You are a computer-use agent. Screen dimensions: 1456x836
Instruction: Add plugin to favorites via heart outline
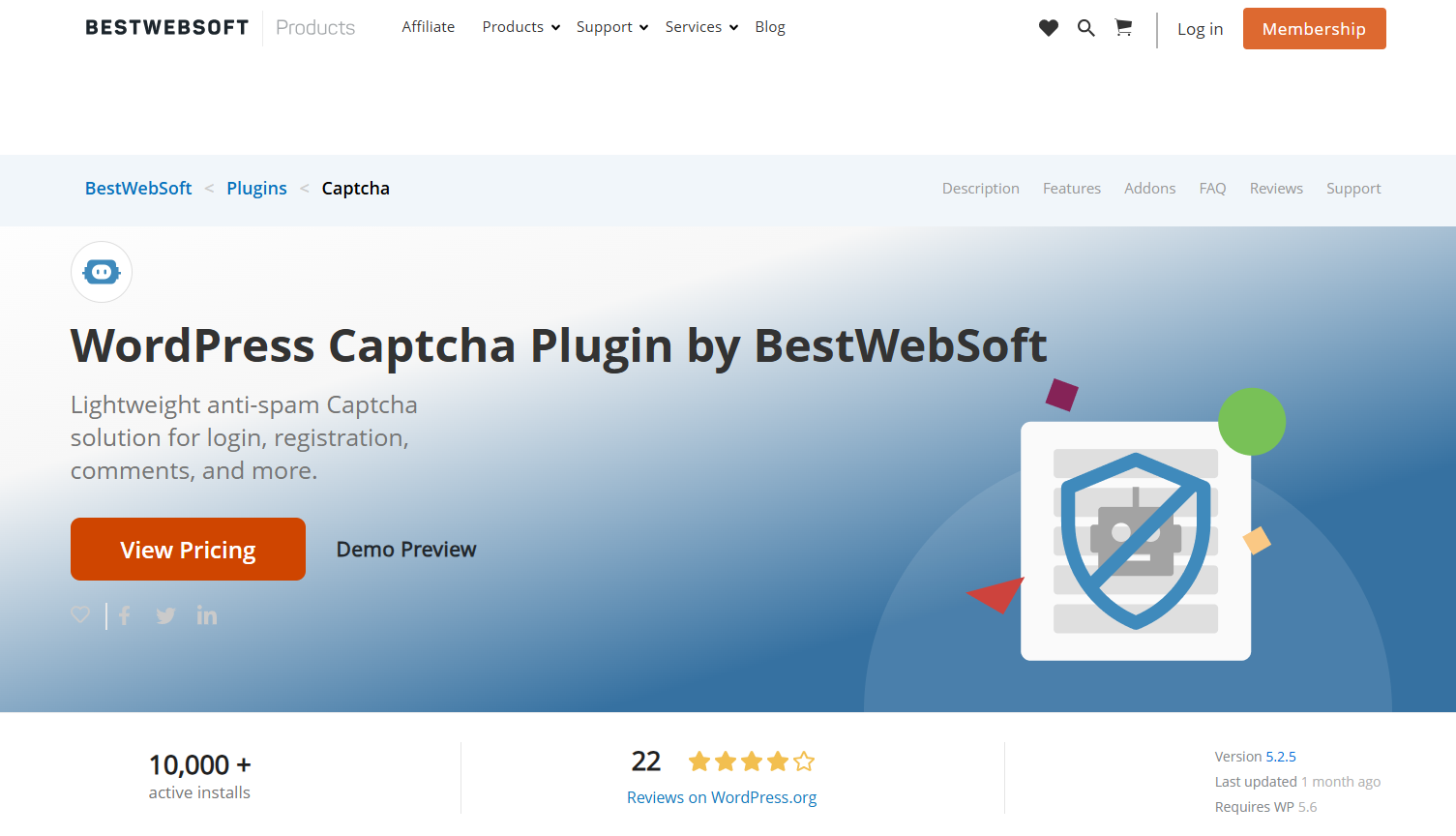[80, 614]
